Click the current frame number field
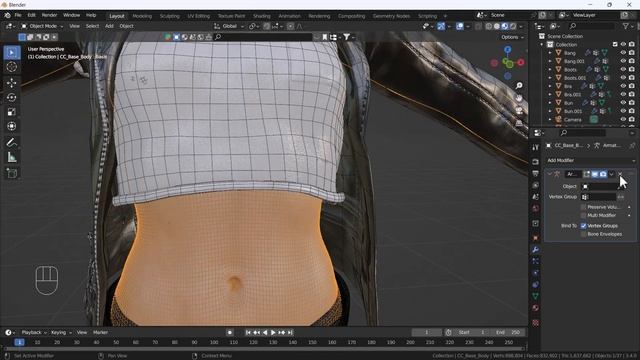640x360 pixels. (426, 333)
